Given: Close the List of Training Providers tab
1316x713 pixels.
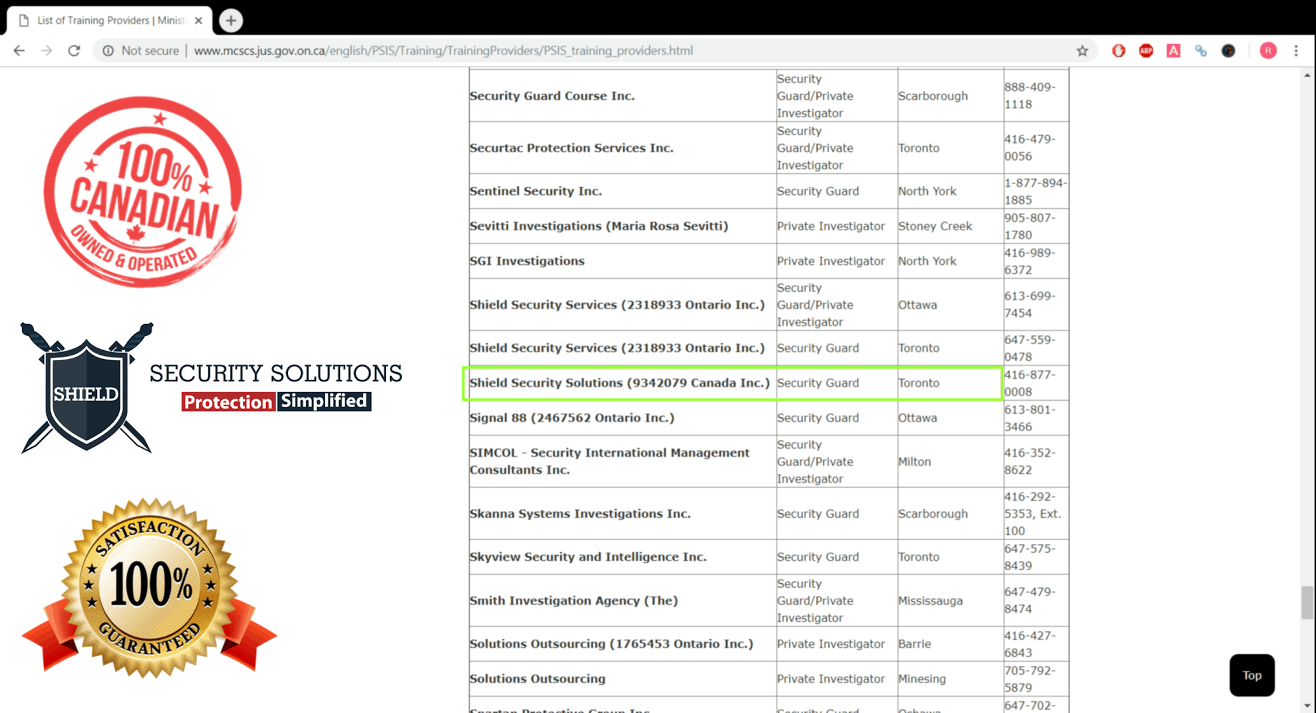Looking at the screenshot, I should 198,21.
